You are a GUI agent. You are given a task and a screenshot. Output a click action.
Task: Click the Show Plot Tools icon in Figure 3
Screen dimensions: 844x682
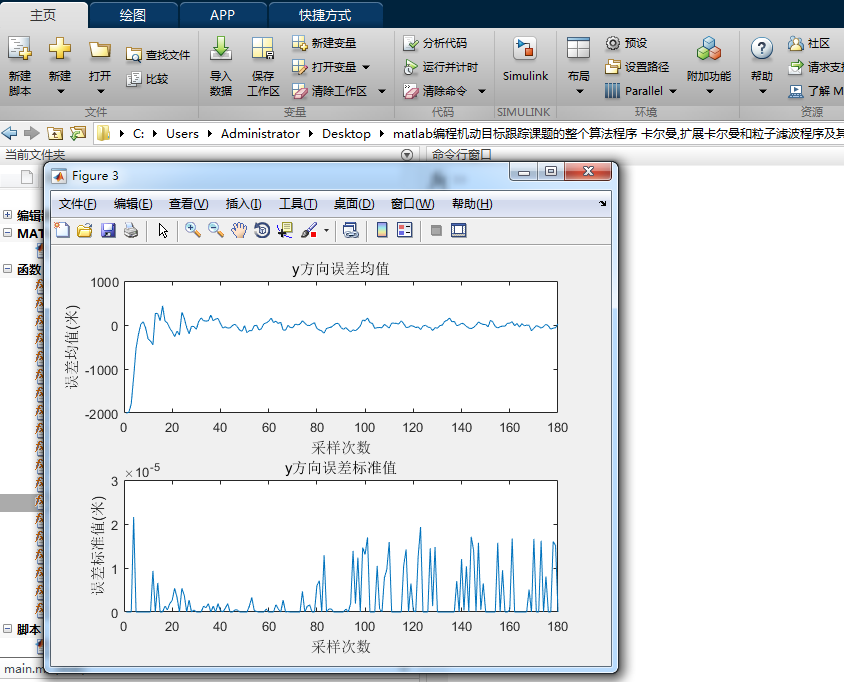459,230
